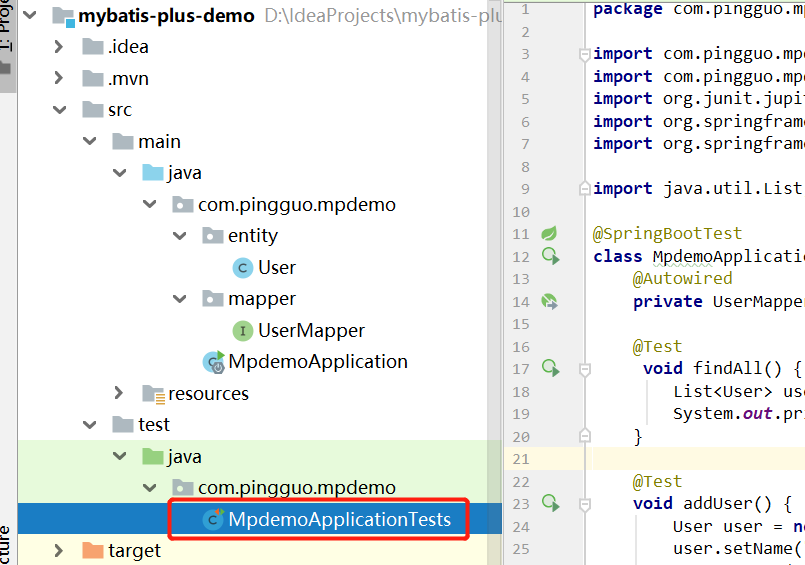Viewport: 805px width, 565px height.
Task: Run the test class from line 12 gutter icon
Action: 550,256
